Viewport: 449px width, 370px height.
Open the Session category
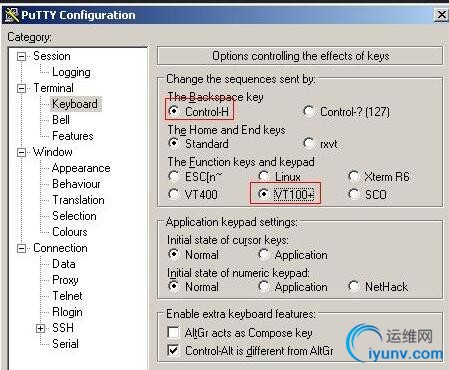click(52, 56)
